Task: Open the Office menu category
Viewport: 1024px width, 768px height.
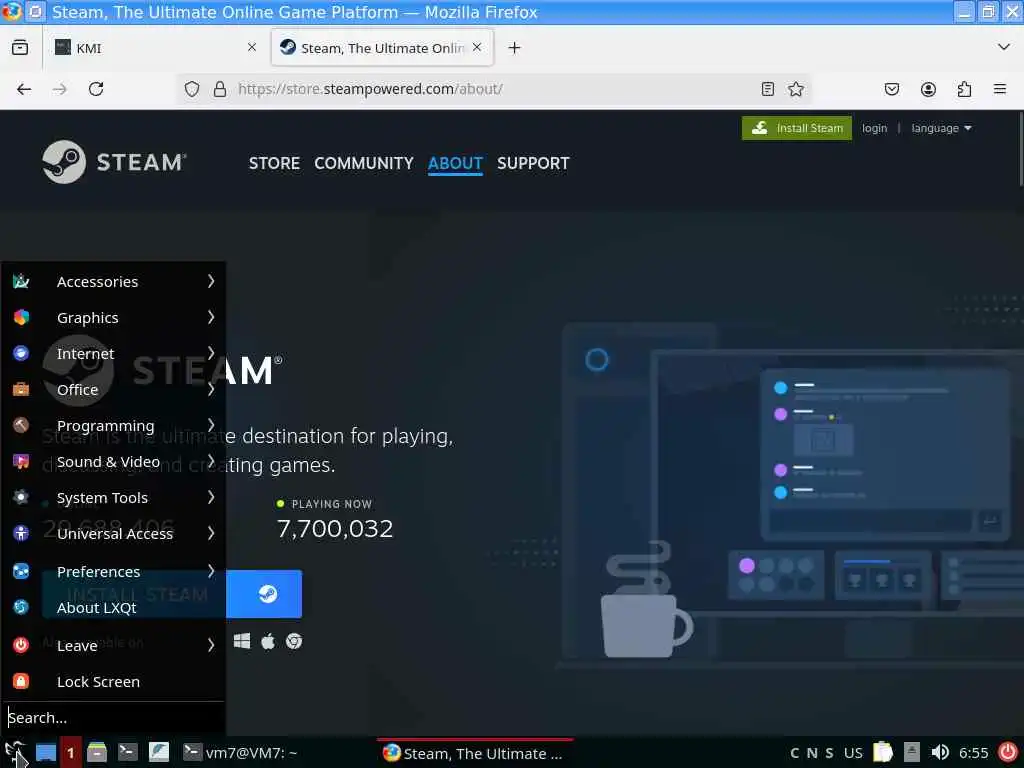Action: [x=113, y=389]
